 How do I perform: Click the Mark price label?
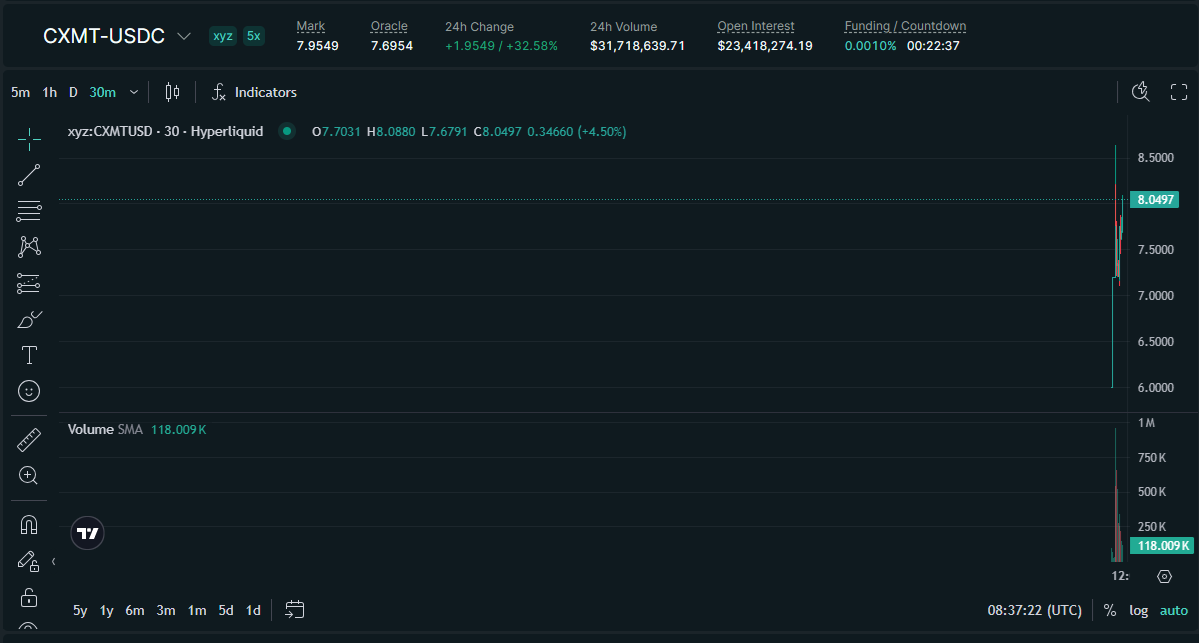point(310,26)
